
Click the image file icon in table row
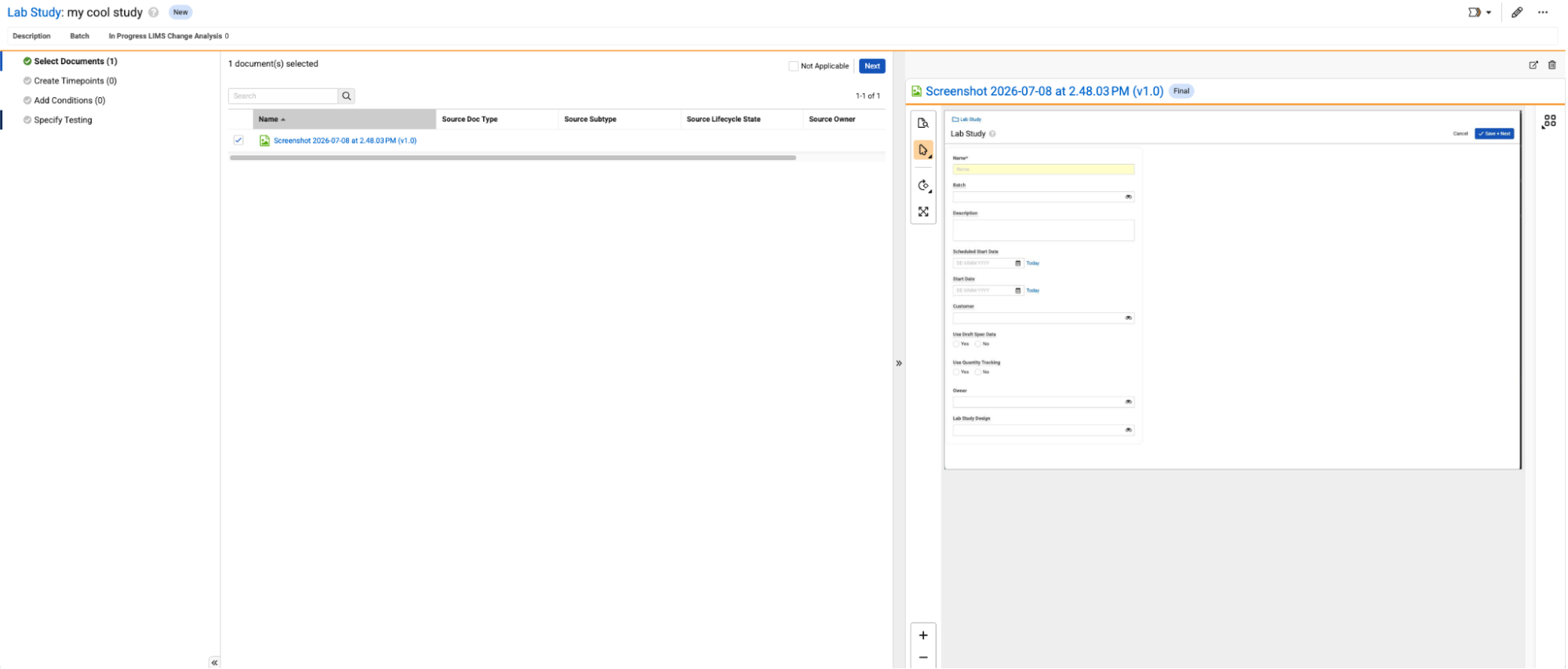coord(264,141)
